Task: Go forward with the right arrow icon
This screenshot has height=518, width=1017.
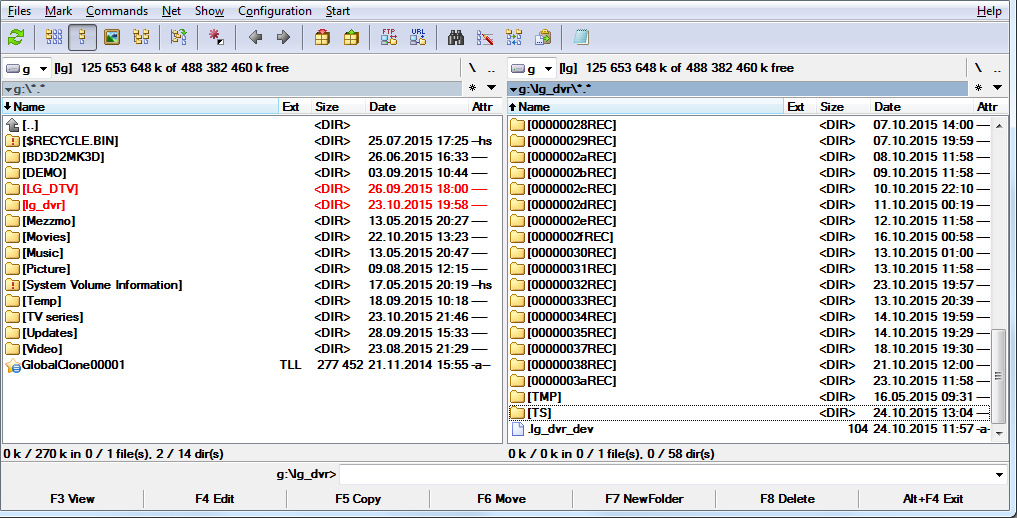Action: (283, 38)
